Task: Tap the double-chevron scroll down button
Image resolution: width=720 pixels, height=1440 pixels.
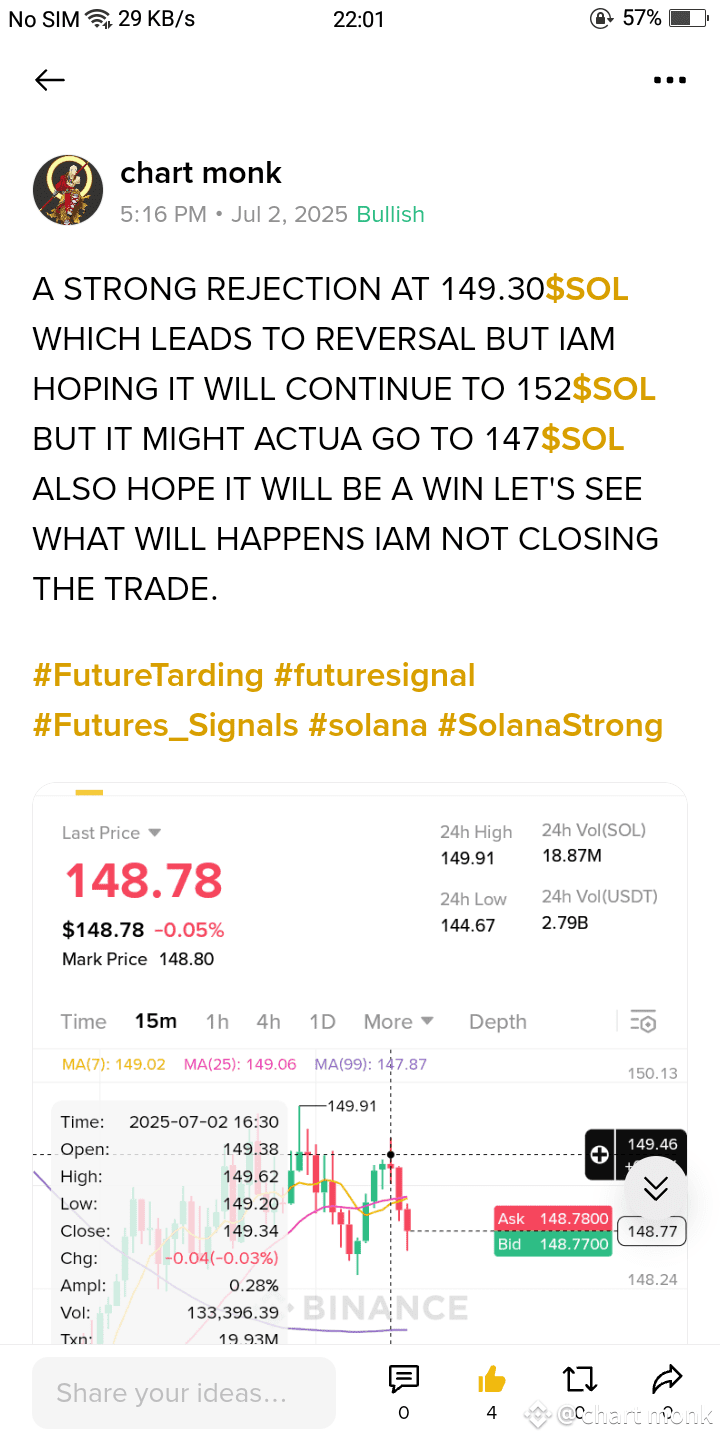Action: tap(656, 1188)
